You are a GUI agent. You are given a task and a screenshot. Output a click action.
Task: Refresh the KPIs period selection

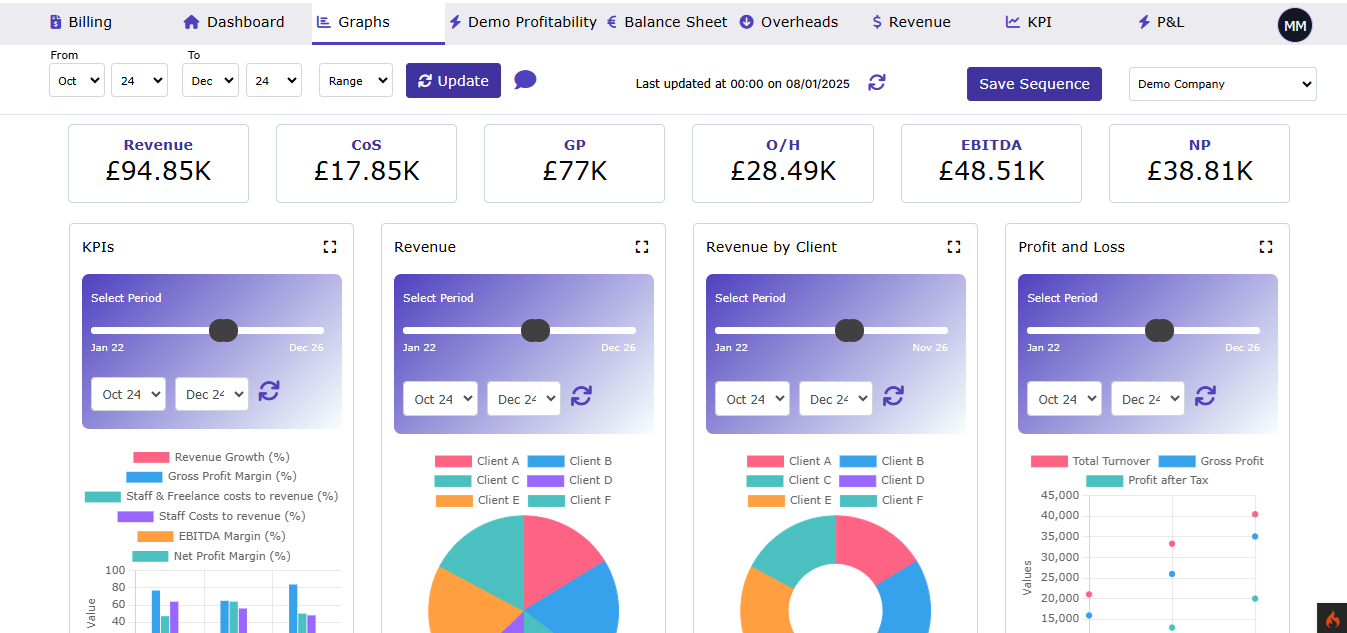(x=269, y=391)
